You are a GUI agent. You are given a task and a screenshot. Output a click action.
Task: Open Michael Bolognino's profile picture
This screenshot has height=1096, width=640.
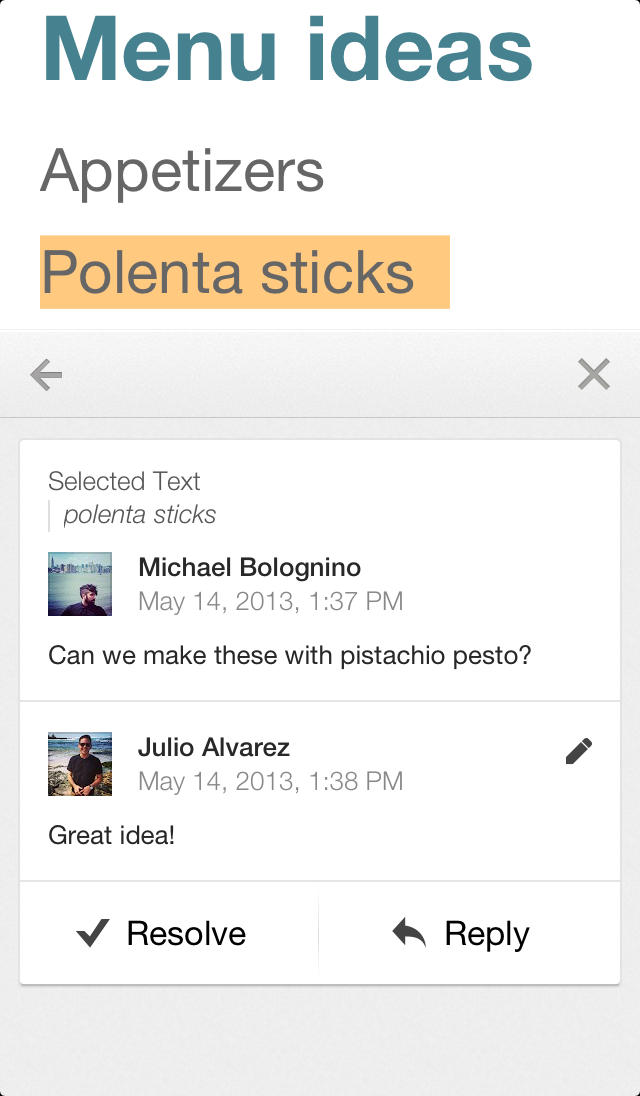pyautogui.click(x=79, y=583)
